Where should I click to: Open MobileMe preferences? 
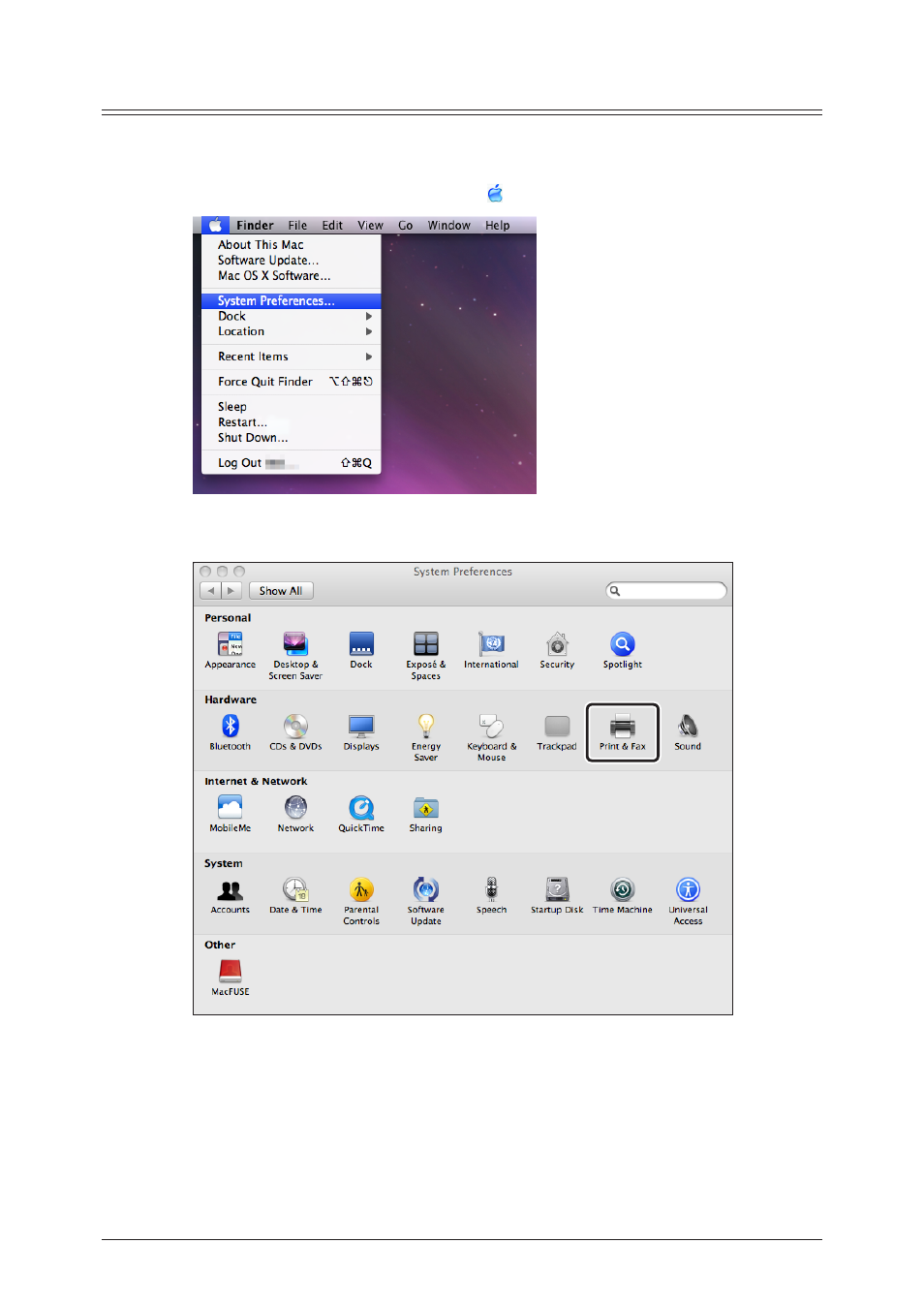click(x=231, y=814)
